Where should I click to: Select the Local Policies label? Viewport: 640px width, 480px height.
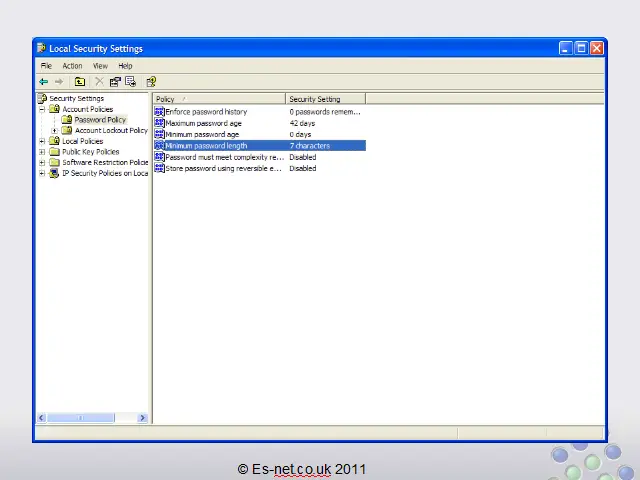(82, 141)
